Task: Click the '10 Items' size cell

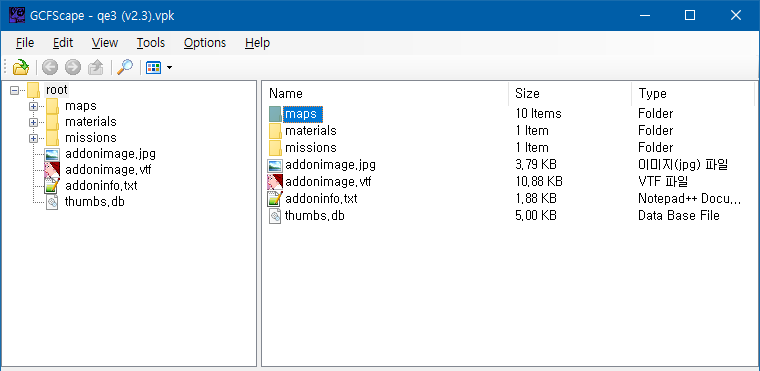Action: pyautogui.click(x=538, y=113)
